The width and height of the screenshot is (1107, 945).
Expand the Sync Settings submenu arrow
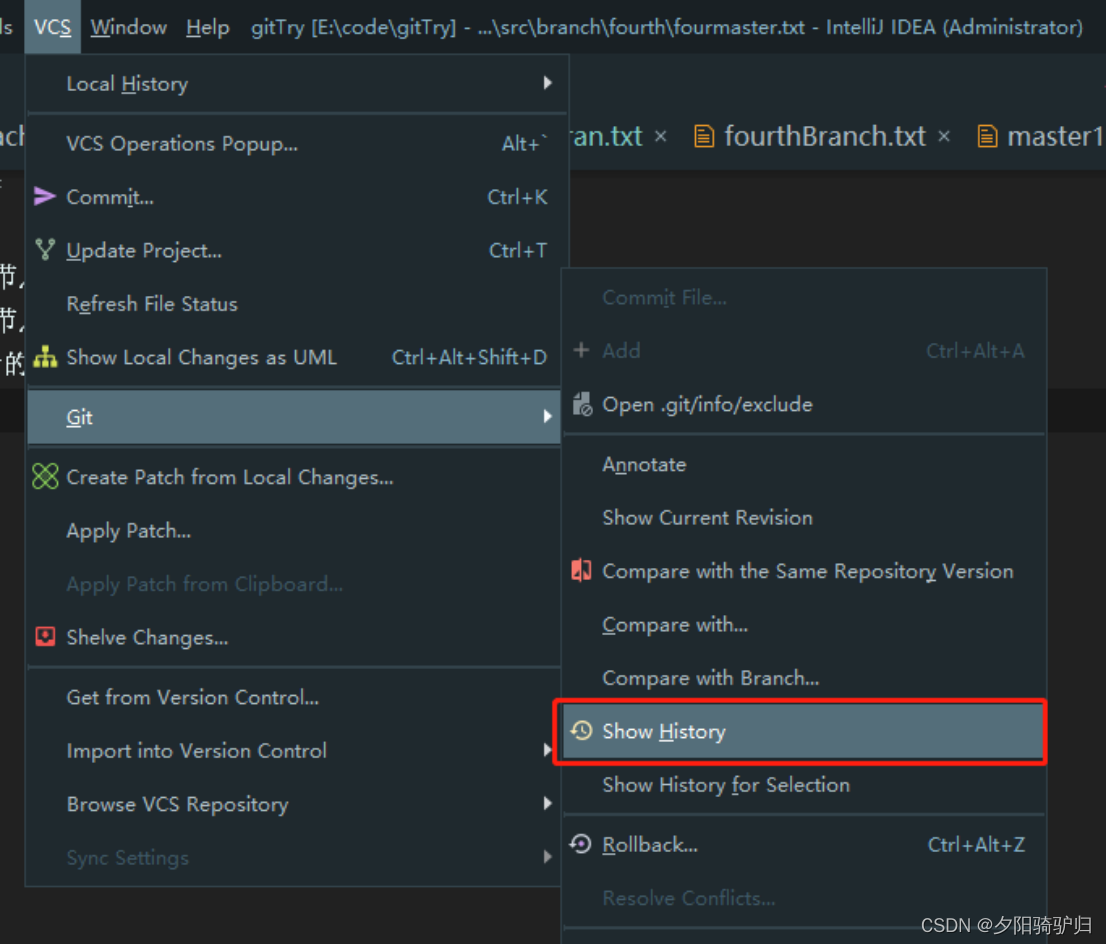click(x=548, y=857)
